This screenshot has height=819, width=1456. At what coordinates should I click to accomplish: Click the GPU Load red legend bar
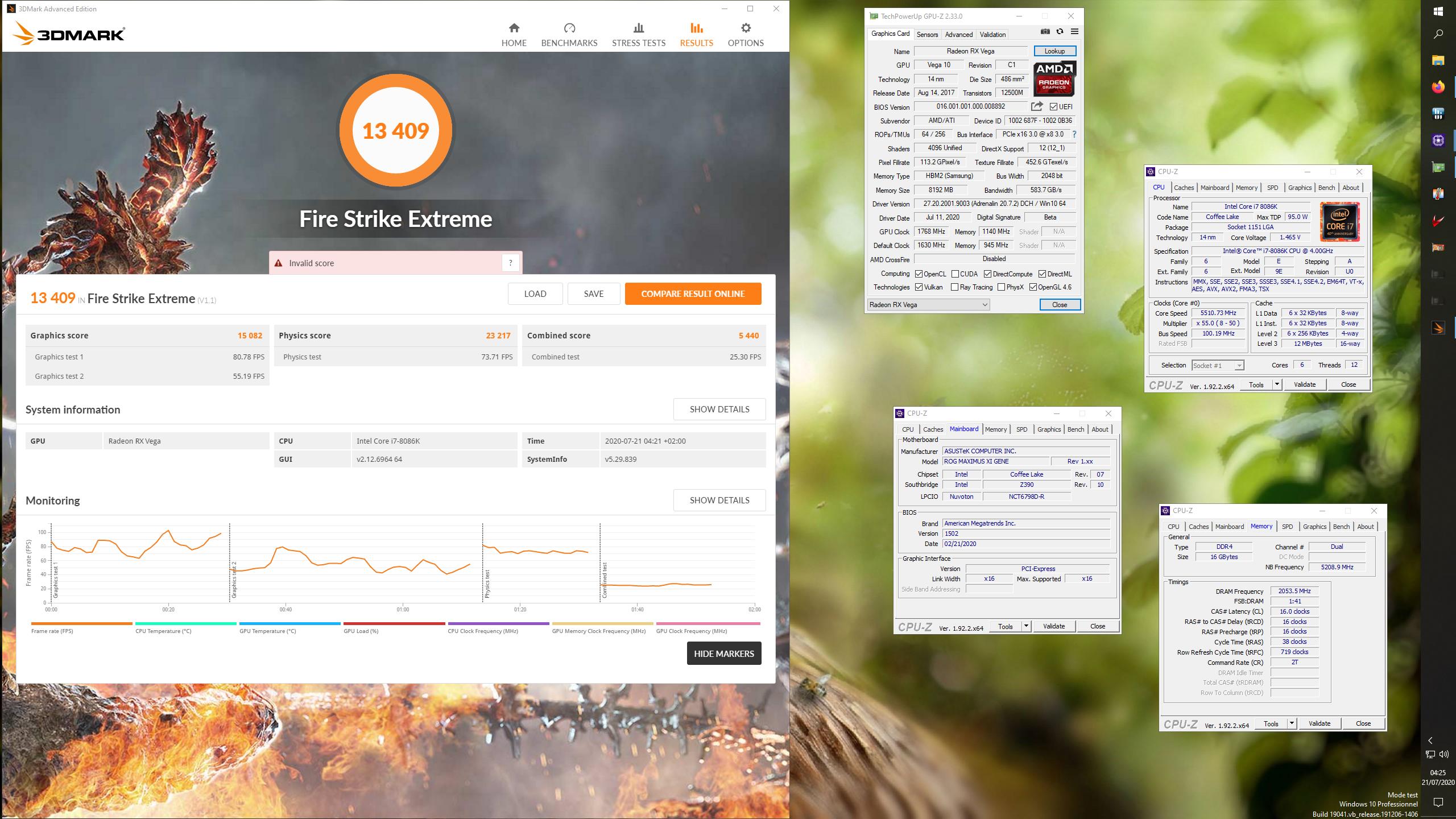pos(394,624)
